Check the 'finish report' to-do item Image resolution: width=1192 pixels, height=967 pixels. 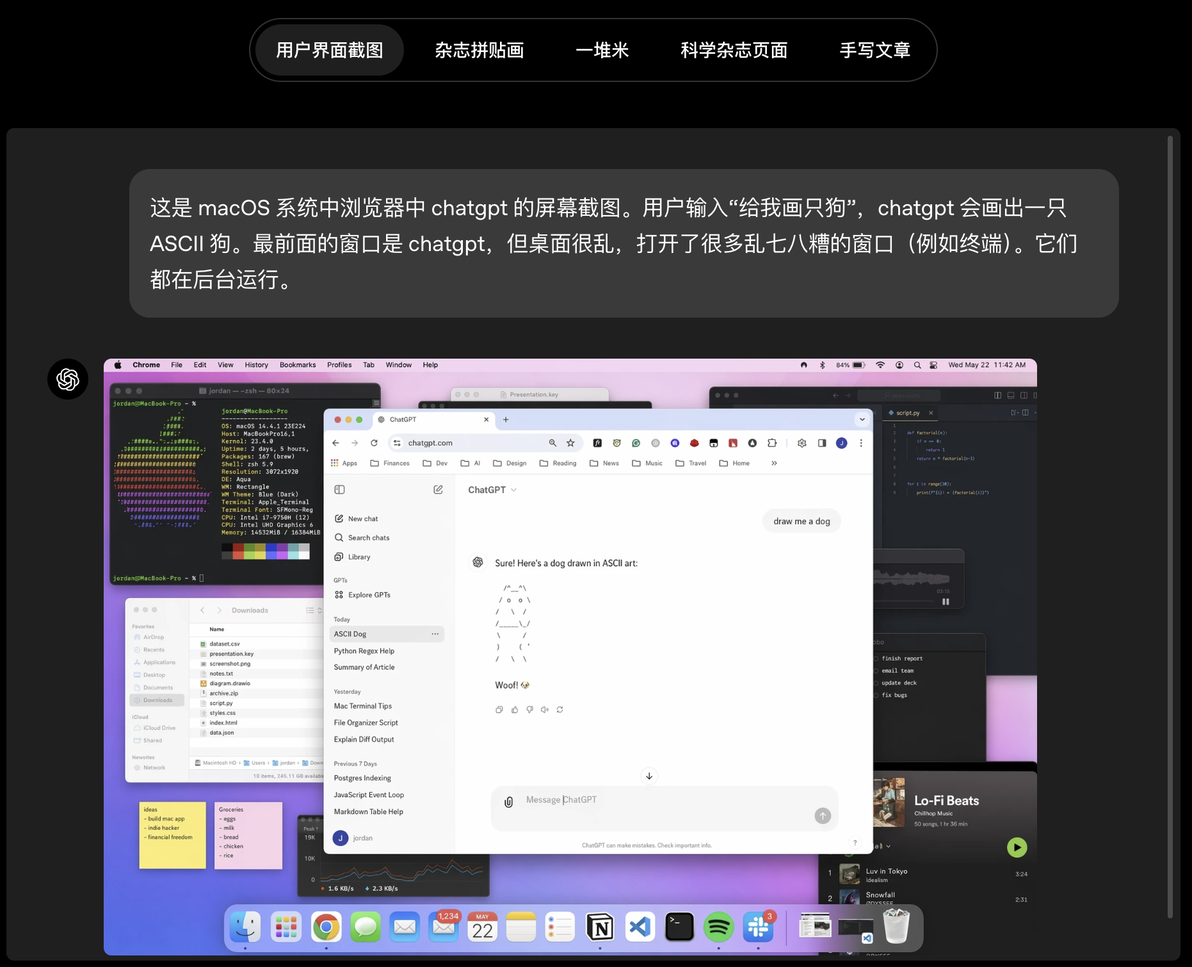(x=876, y=658)
